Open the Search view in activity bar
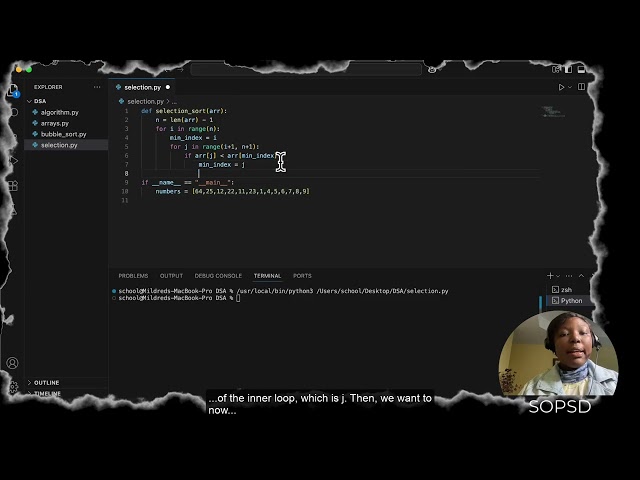 [x=14, y=112]
